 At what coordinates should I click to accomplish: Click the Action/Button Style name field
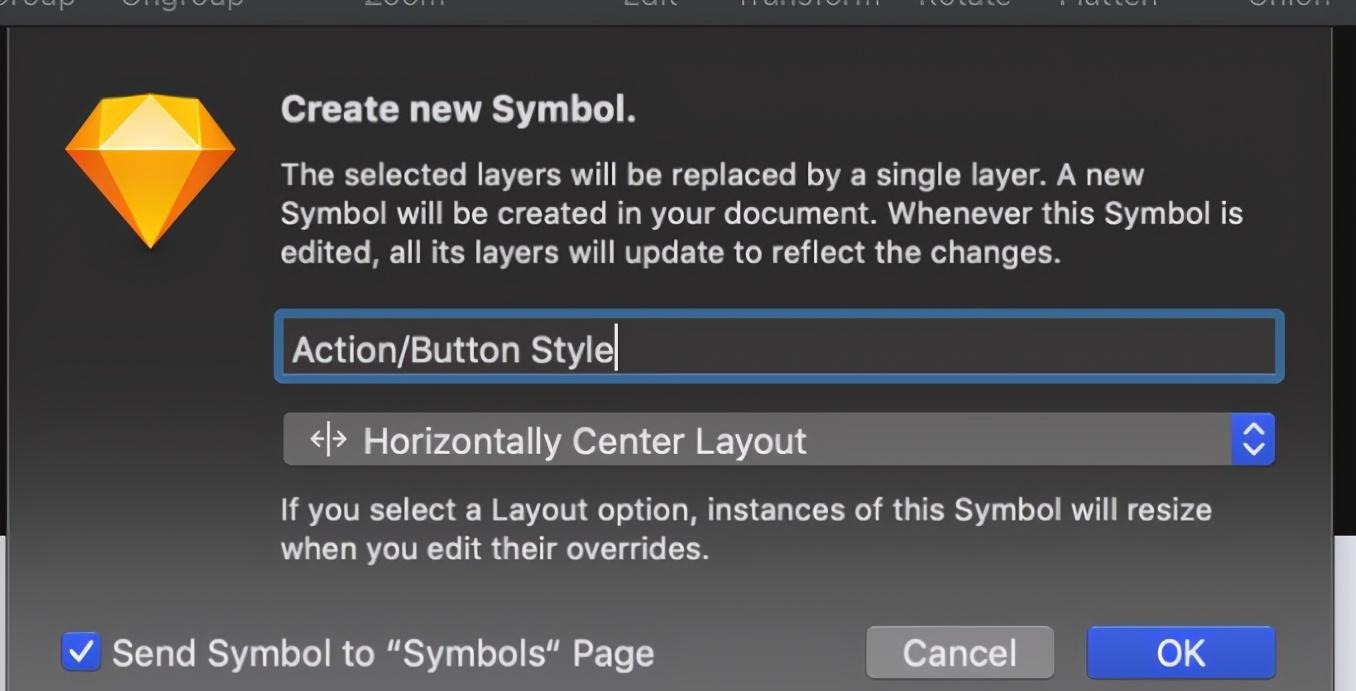pyautogui.click(x=779, y=347)
